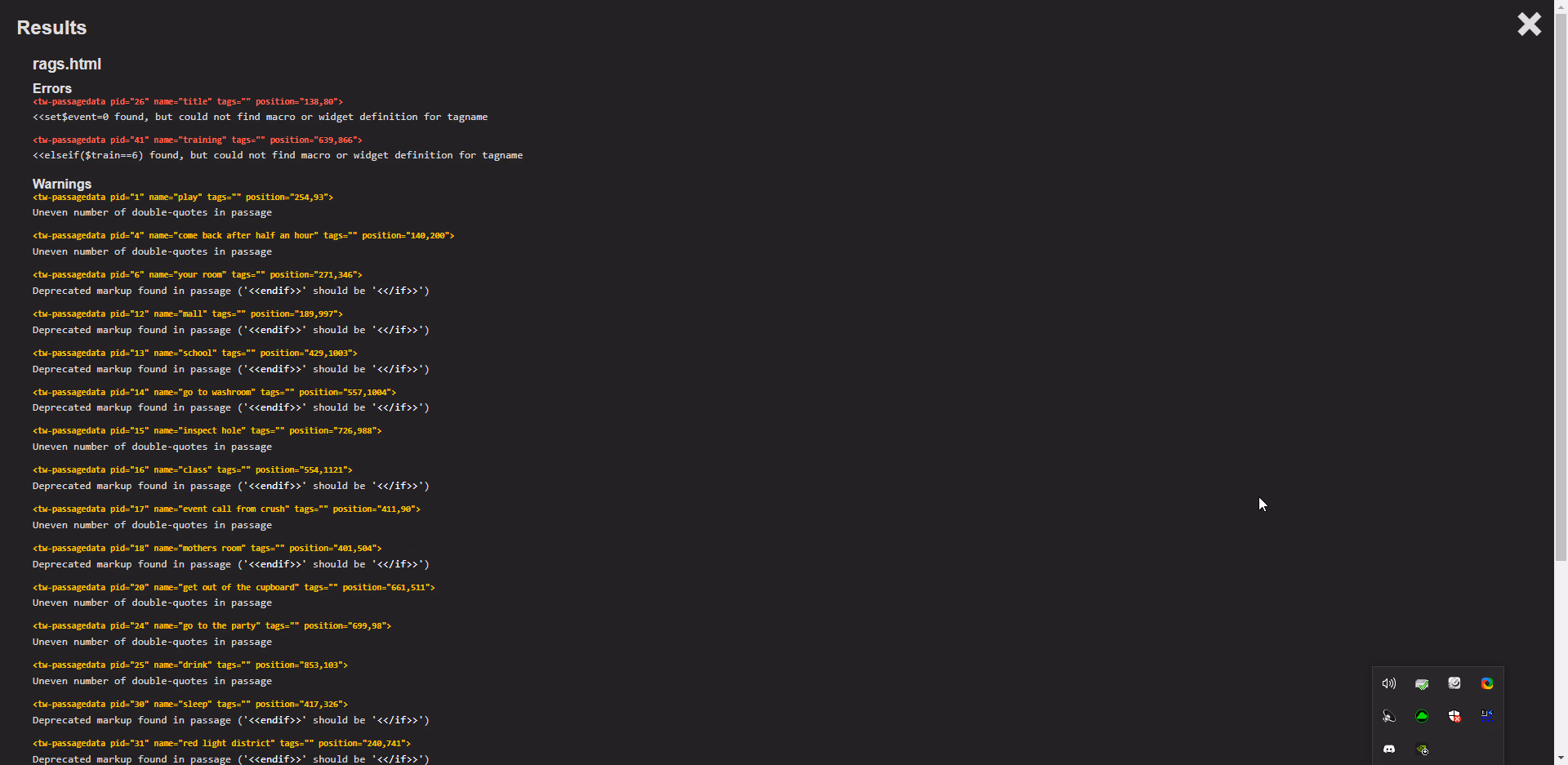Close the Results panel with the X
This screenshot has width=1568, height=765.
[1529, 24]
